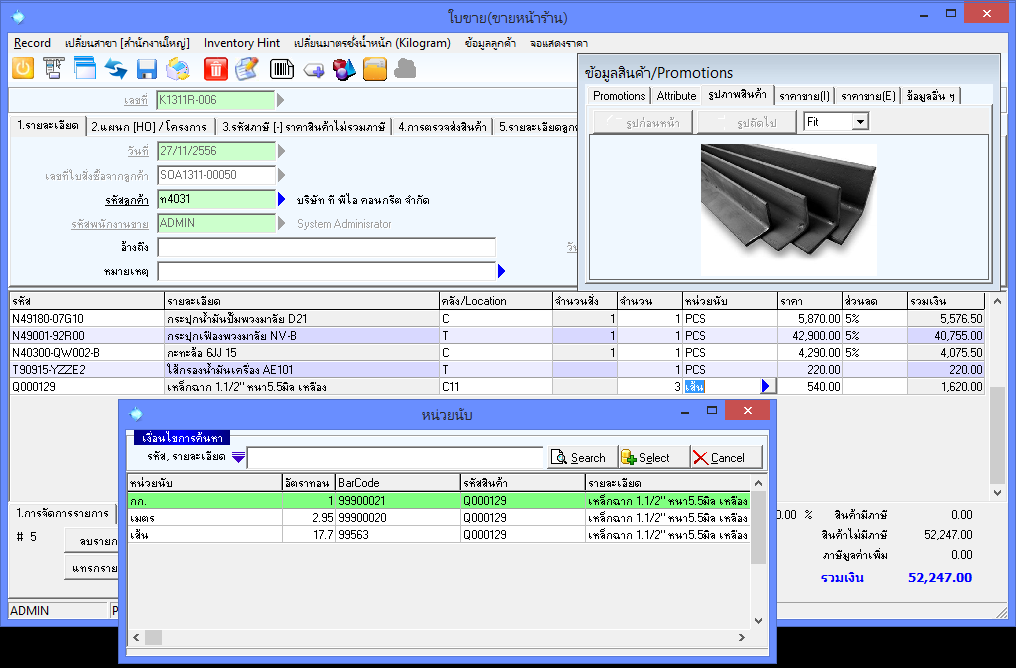Viewport: 1016px width, 668px height.
Task: Click the red trash delete icon
Action: coord(215,69)
